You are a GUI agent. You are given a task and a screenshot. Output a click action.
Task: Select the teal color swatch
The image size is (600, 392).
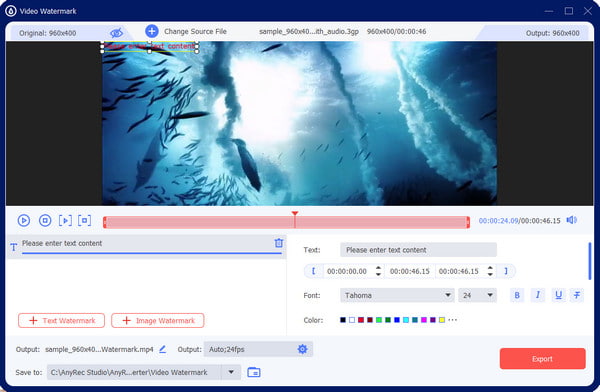pos(415,320)
